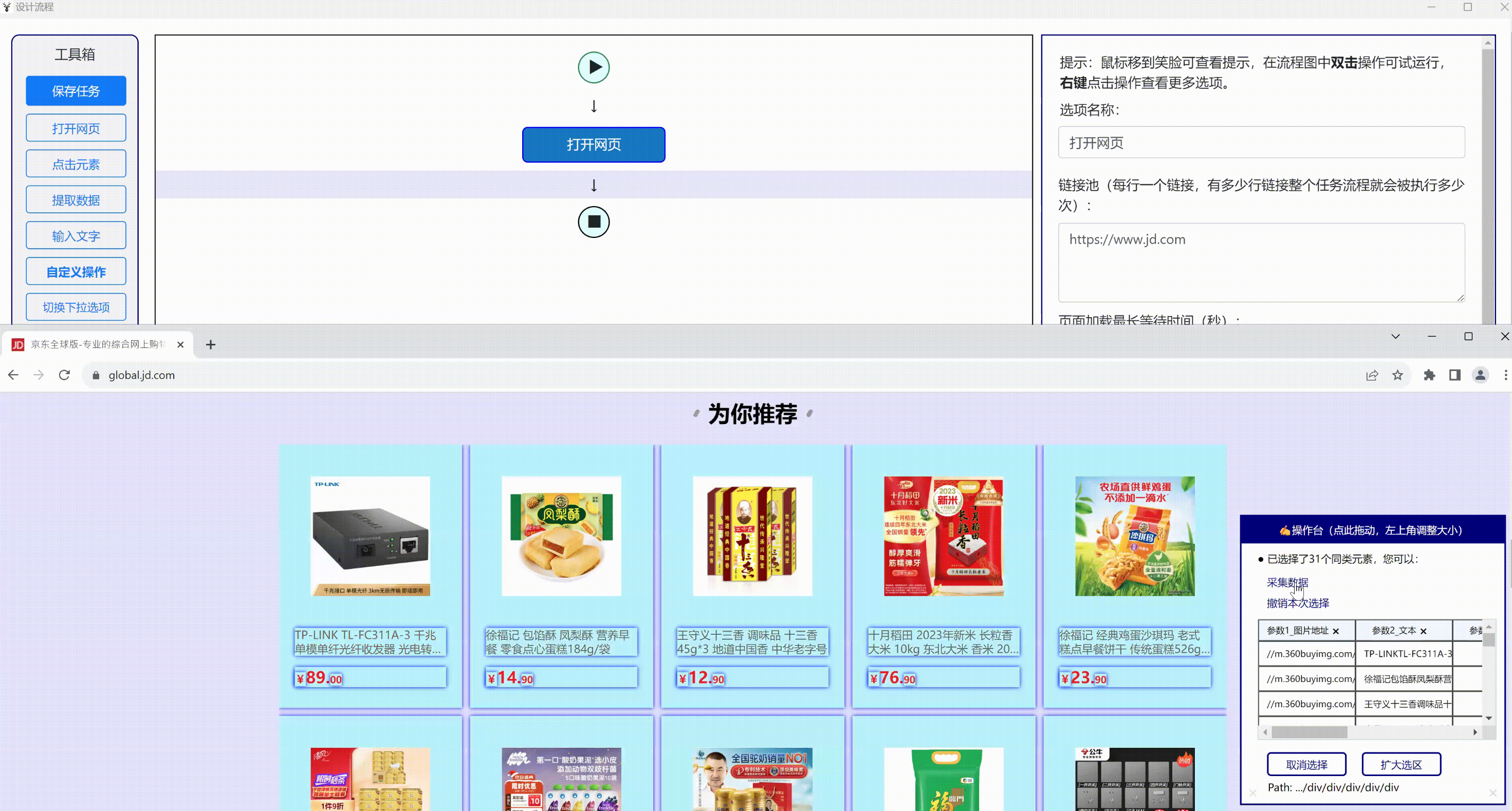
Task: Click the site lock icon in address bar
Action: pos(96,375)
